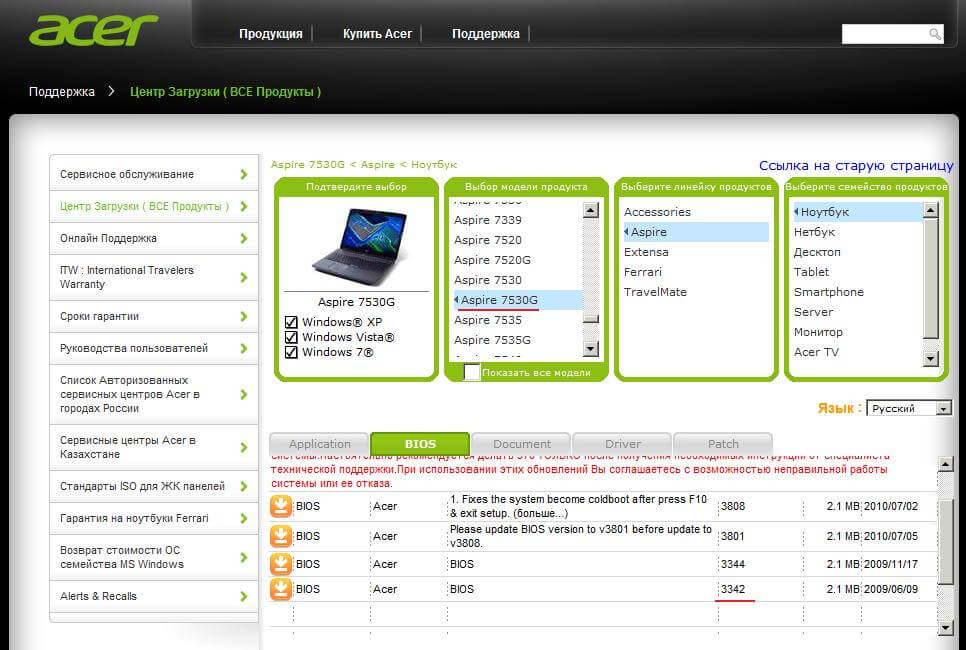Open Ссылка на старую страницу link
The width and height of the screenshot is (966, 650).
(x=855, y=166)
